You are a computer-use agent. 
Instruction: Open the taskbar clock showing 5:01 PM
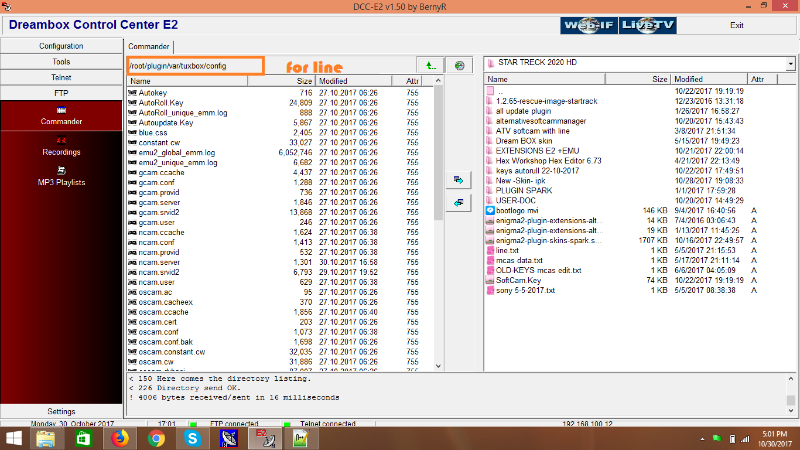pos(774,439)
